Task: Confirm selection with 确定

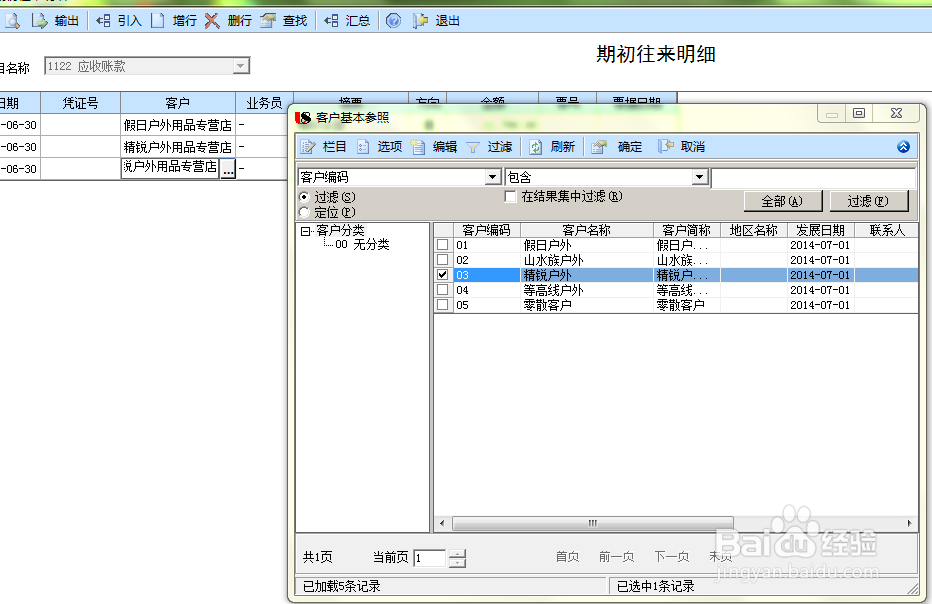Action: (617, 147)
